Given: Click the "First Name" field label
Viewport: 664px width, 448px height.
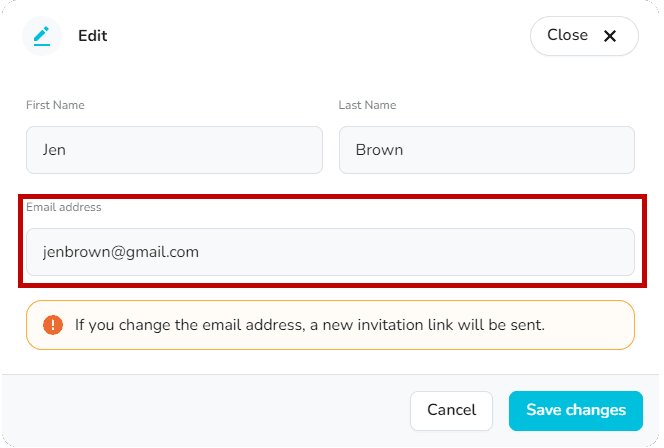Looking at the screenshot, I should (x=55, y=105).
